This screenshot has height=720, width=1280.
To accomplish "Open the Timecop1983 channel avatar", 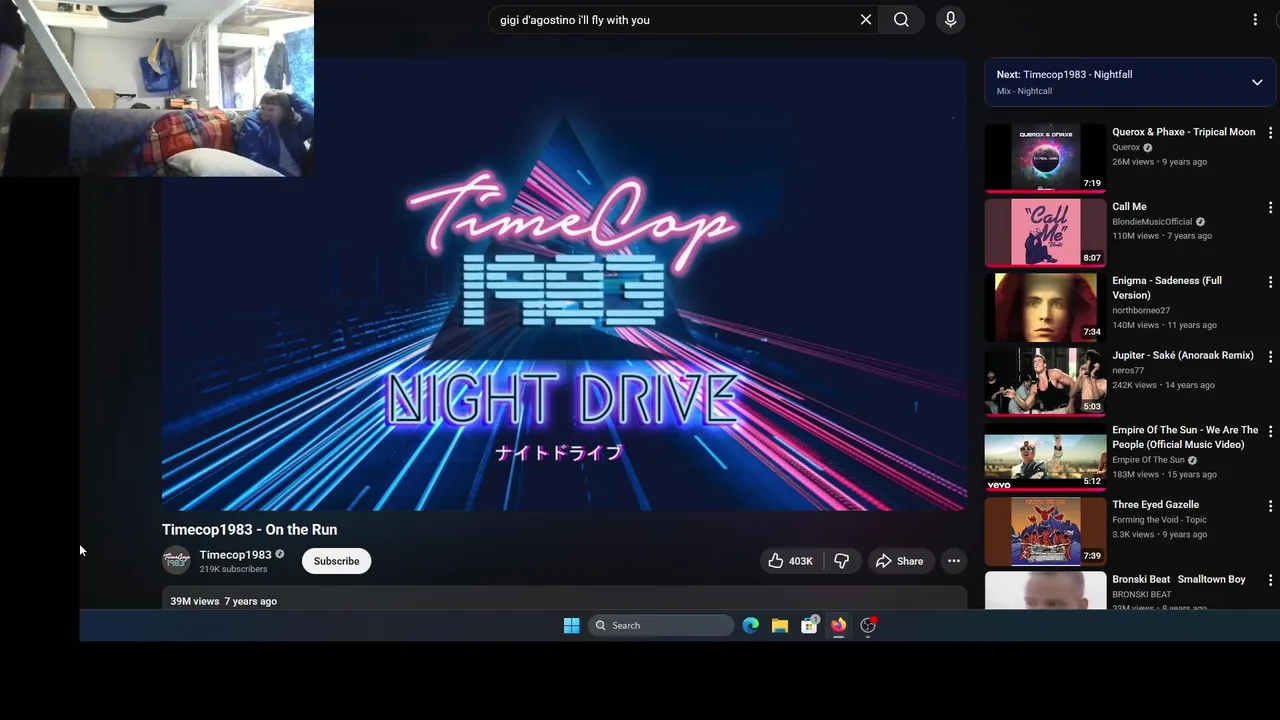I will 176,561.
